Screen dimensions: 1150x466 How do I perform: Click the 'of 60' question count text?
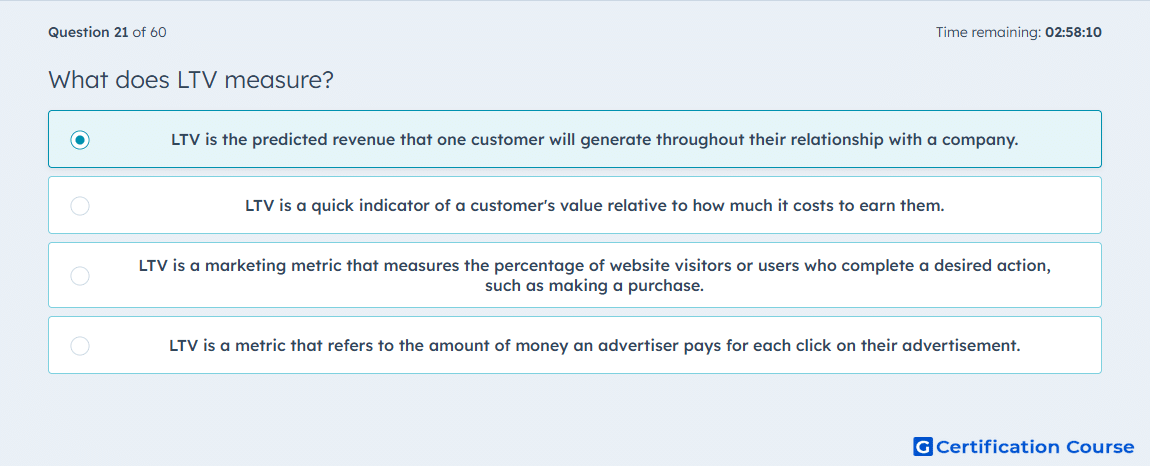click(x=149, y=32)
